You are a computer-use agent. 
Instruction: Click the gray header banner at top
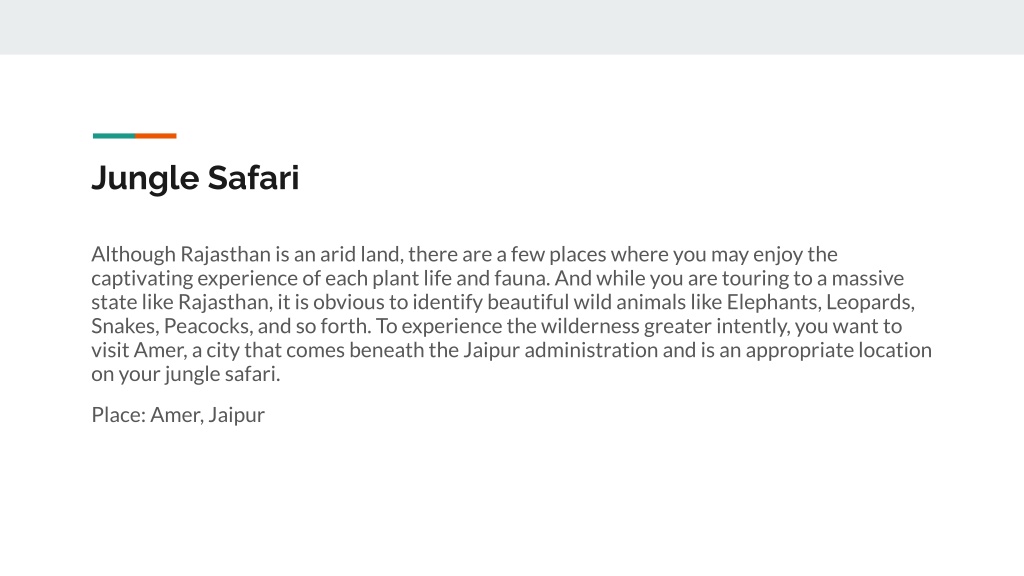pos(512,27)
